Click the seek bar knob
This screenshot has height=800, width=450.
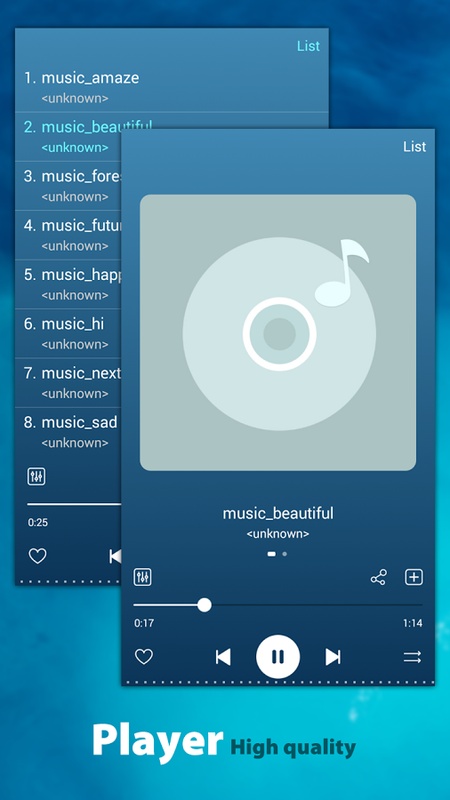pos(204,605)
